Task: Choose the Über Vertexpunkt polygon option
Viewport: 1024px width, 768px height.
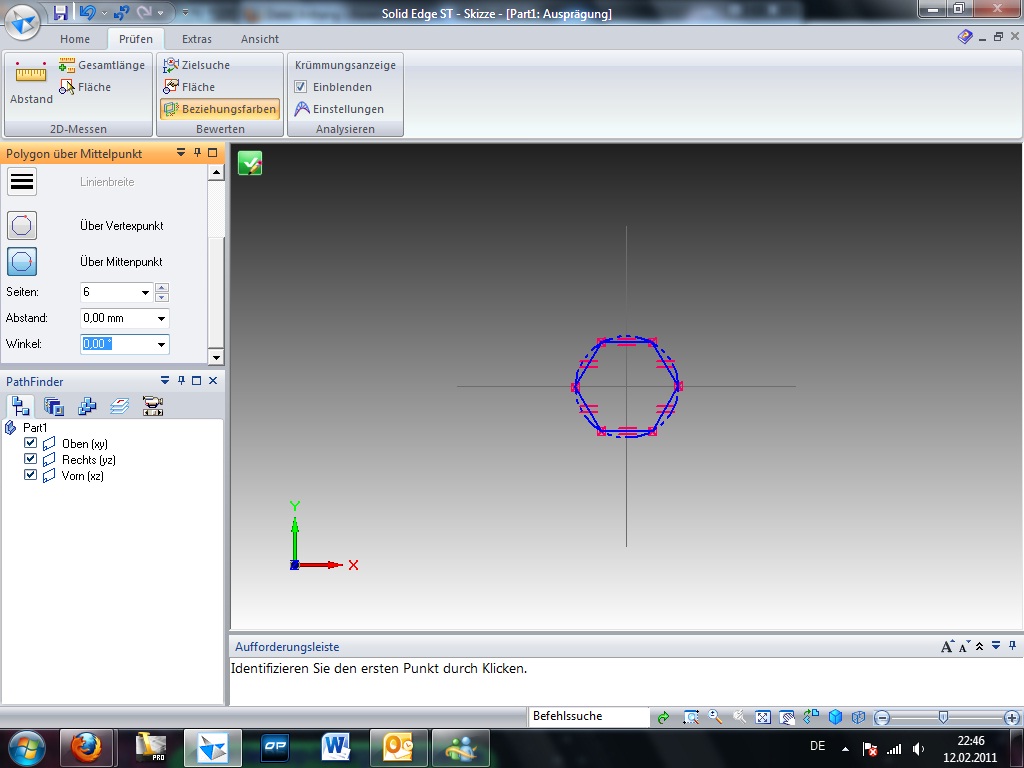Action: (x=22, y=225)
